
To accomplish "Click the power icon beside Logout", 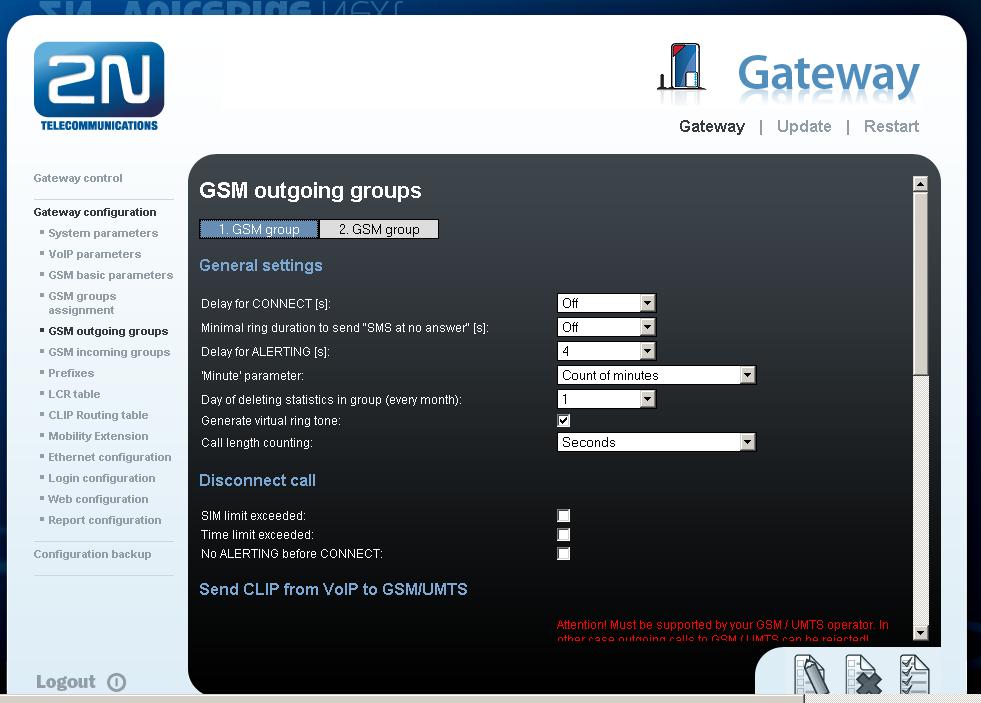I will [x=116, y=682].
